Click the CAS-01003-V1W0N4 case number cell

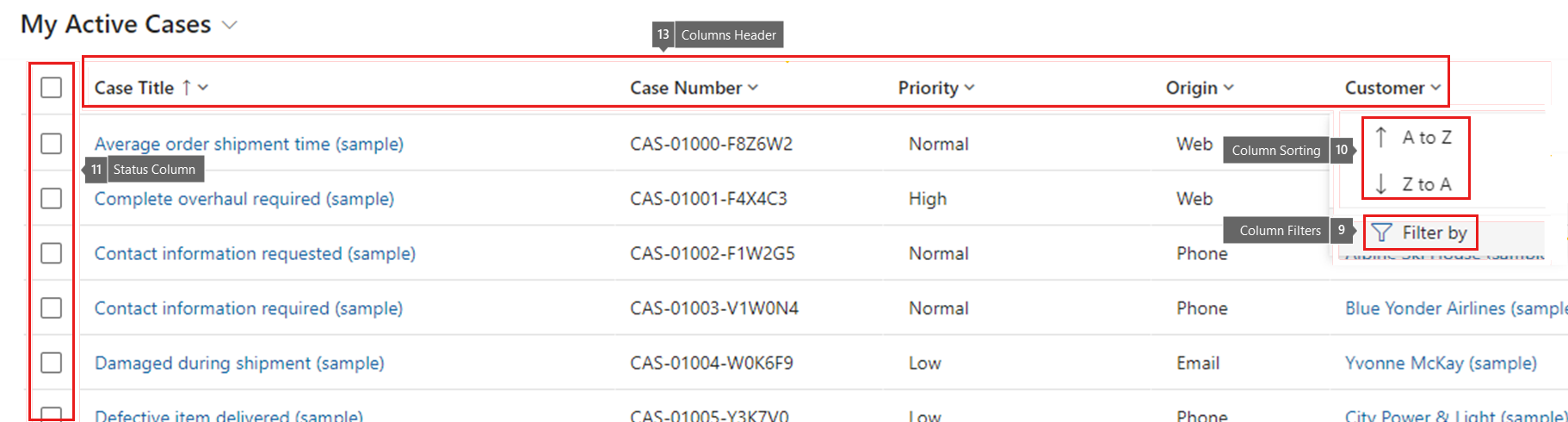713,308
